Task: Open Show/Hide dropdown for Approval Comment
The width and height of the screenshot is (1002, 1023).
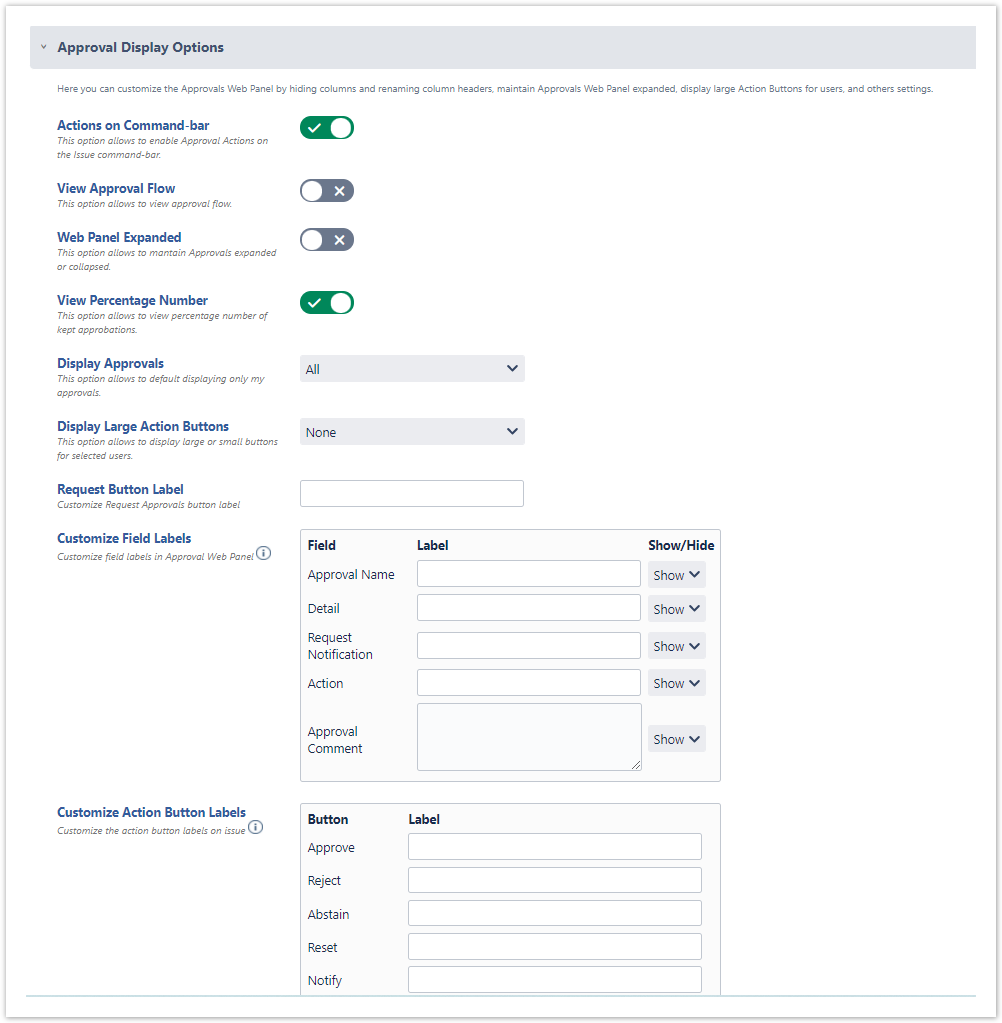Action: coord(677,739)
